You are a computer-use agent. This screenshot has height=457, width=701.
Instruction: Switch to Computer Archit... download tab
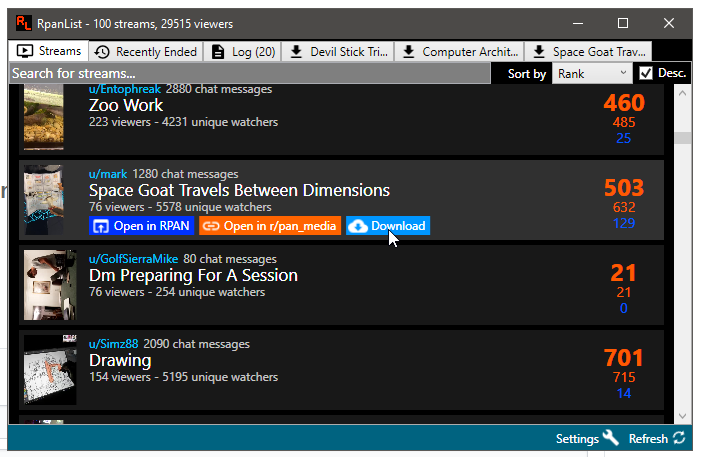tap(460, 52)
